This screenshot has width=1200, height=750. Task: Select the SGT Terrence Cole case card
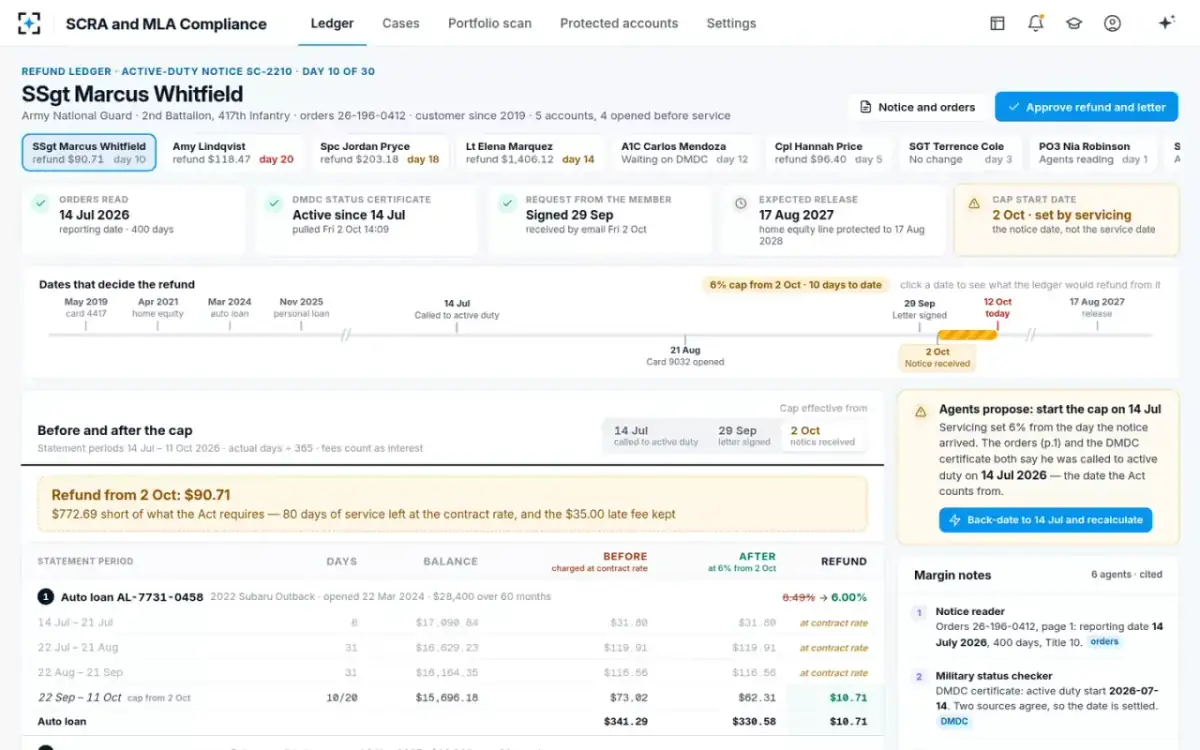pos(961,153)
